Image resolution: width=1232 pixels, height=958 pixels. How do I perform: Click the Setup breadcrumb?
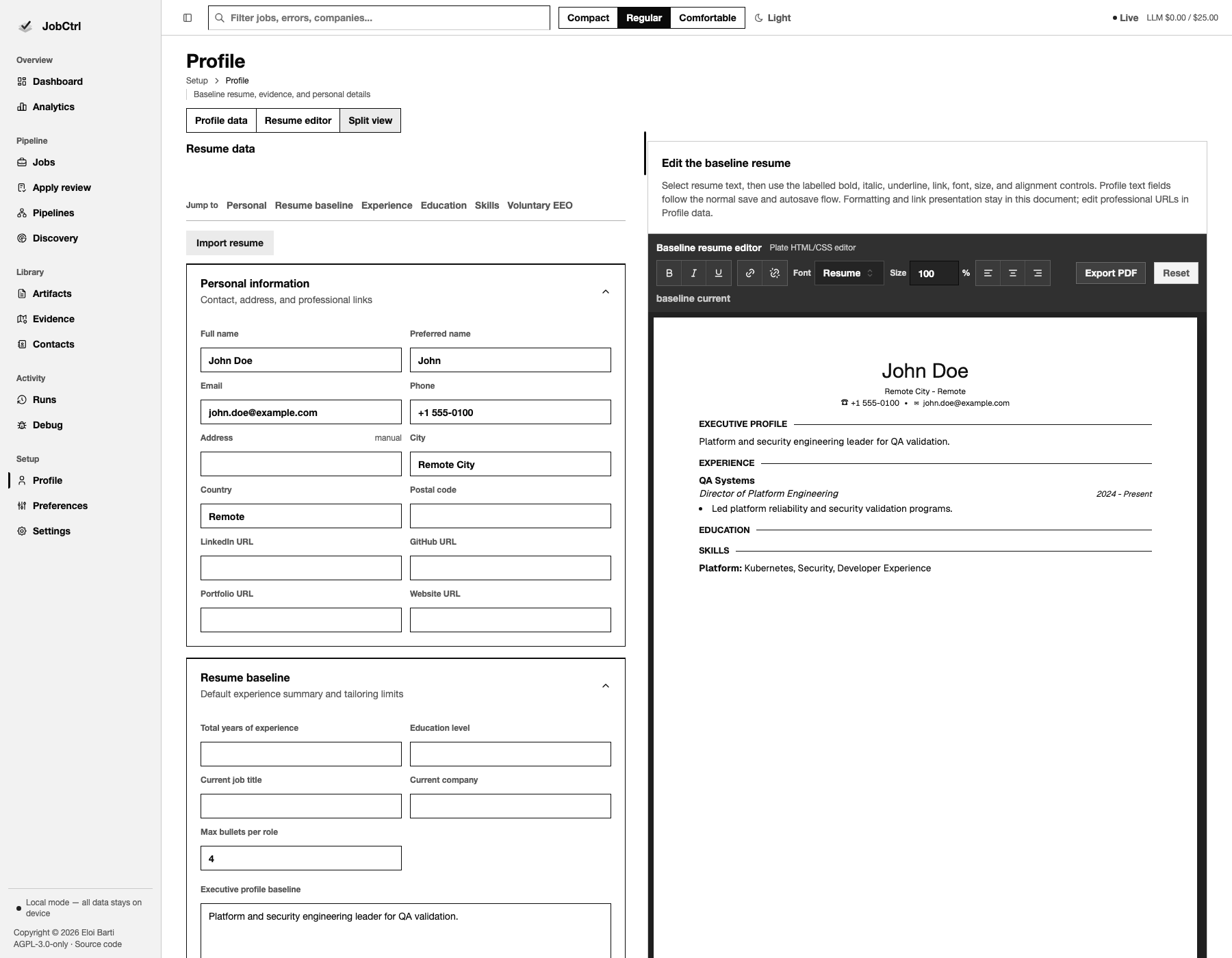(197, 81)
